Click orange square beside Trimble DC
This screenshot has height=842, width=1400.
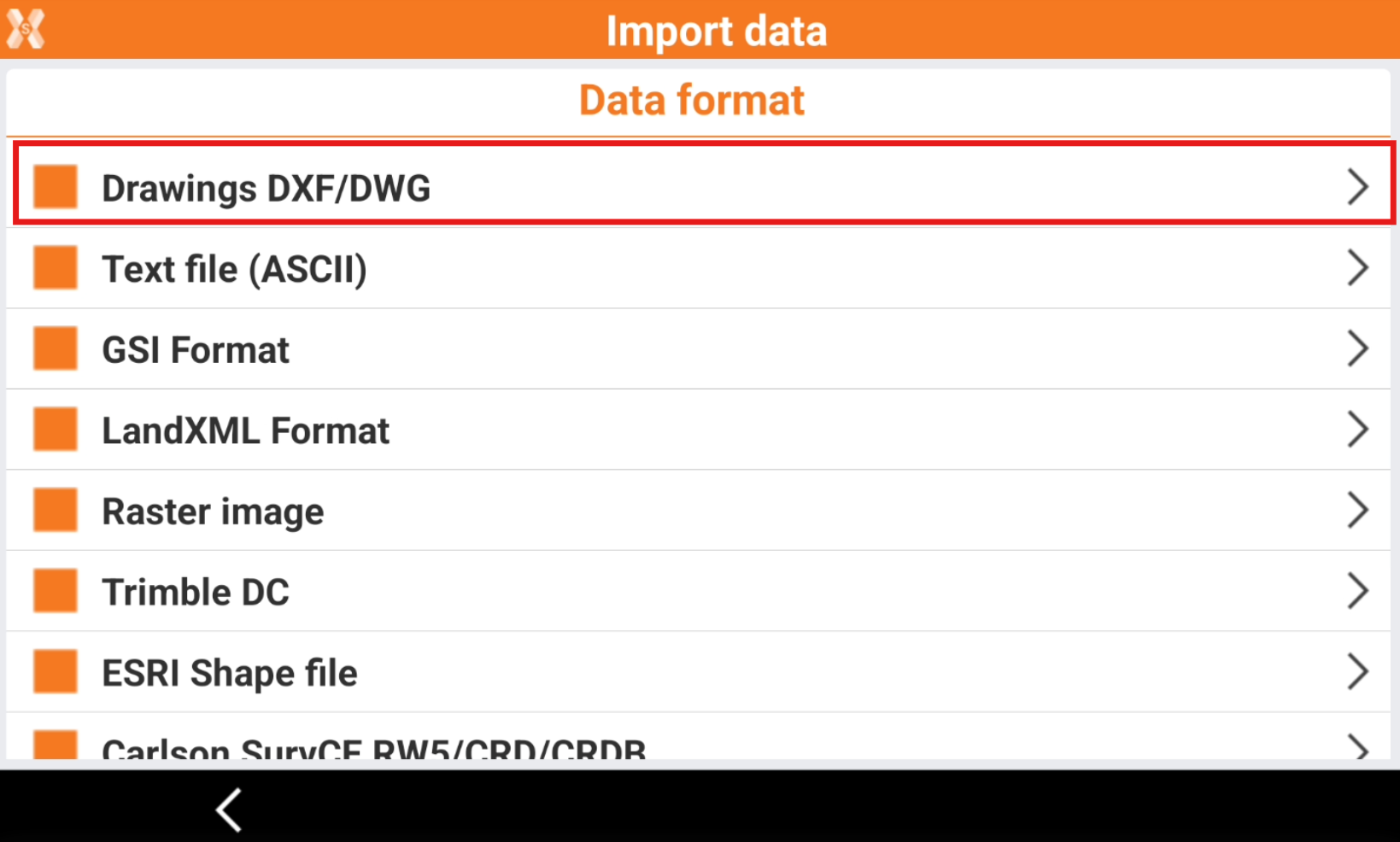pos(56,591)
